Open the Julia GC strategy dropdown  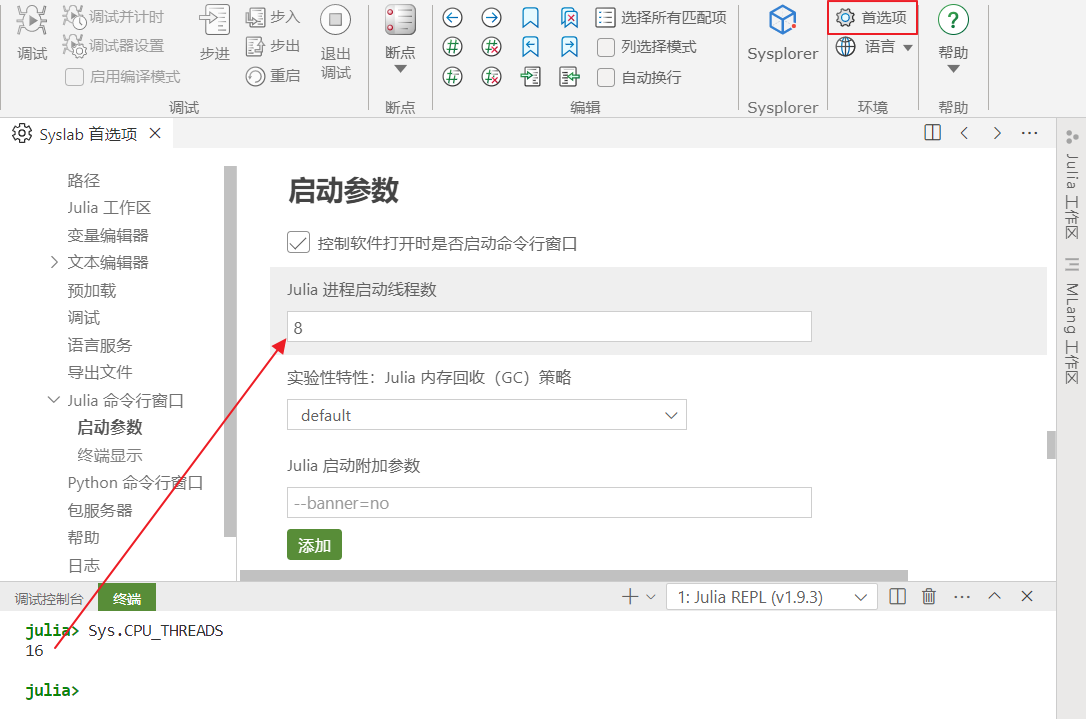(486, 415)
